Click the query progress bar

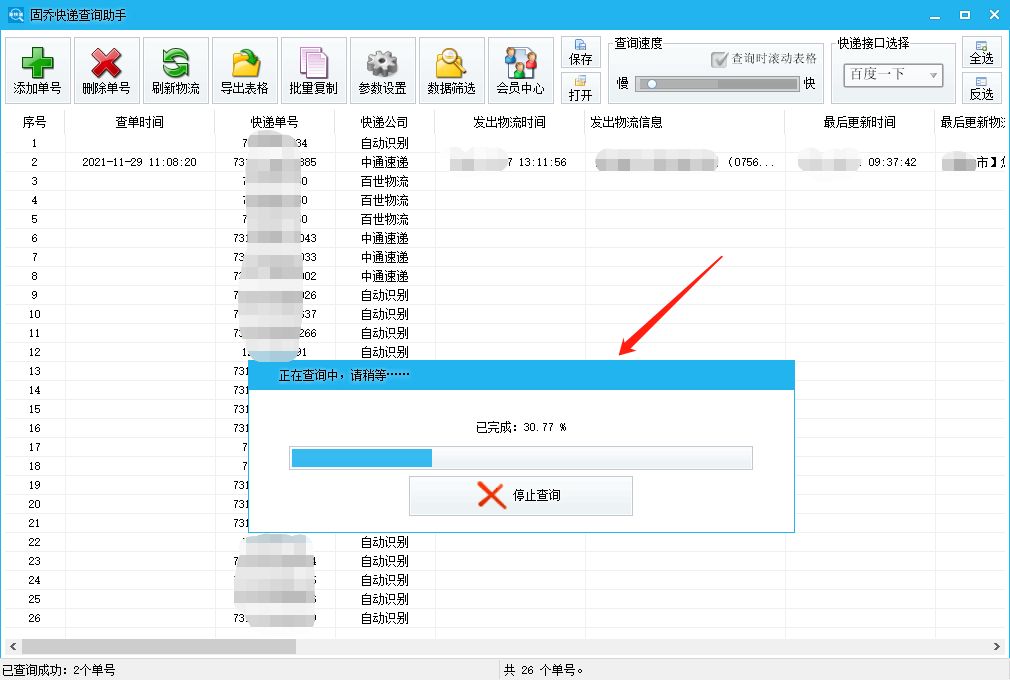(520, 458)
